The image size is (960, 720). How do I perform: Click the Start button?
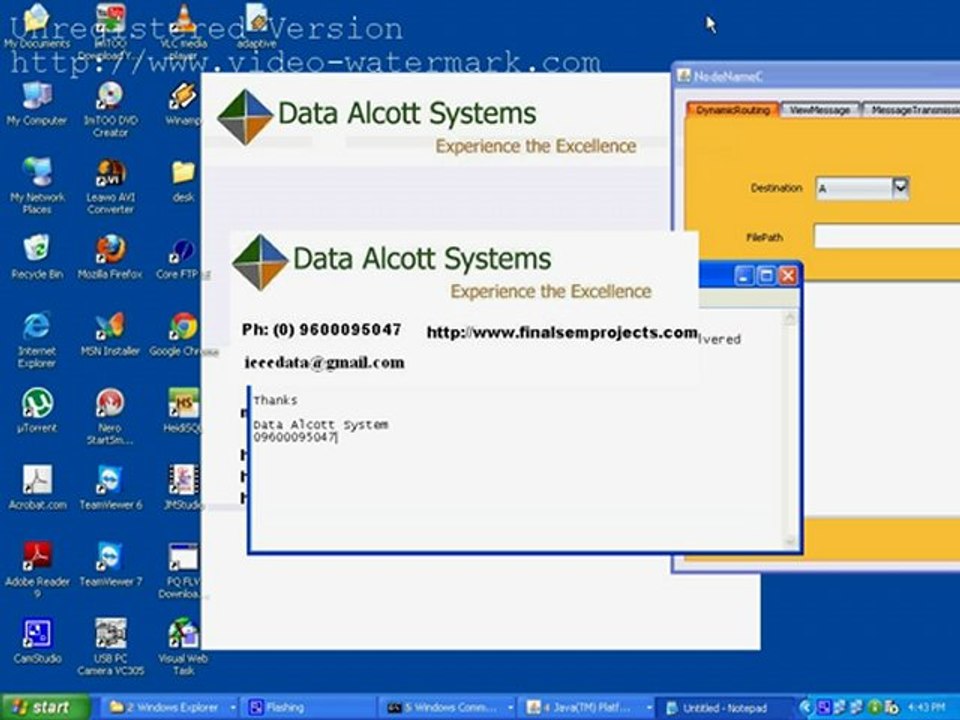click(44, 708)
